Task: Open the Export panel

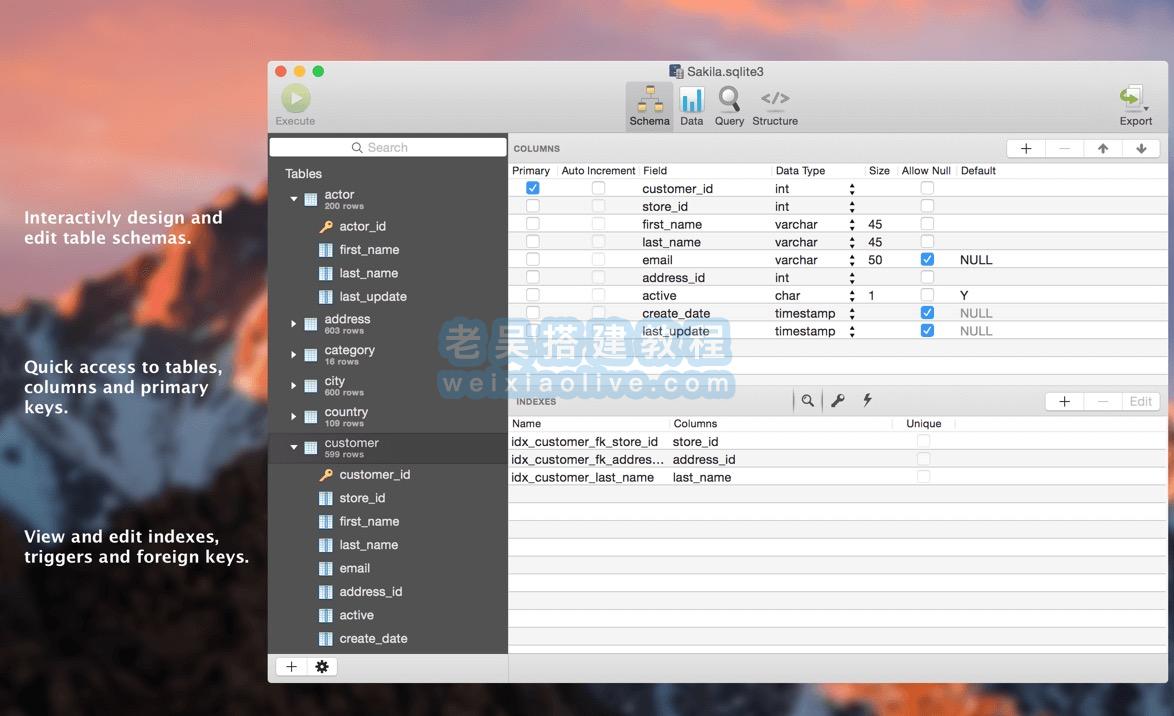Action: (x=1132, y=100)
